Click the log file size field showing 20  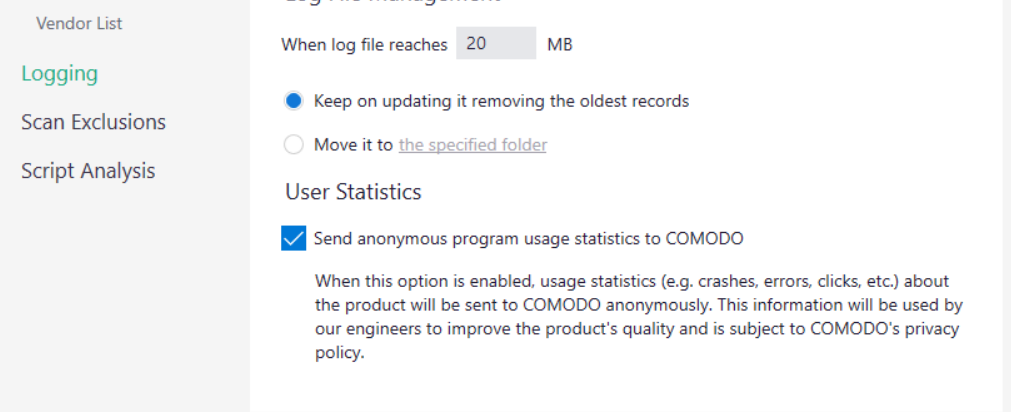[495, 44]
